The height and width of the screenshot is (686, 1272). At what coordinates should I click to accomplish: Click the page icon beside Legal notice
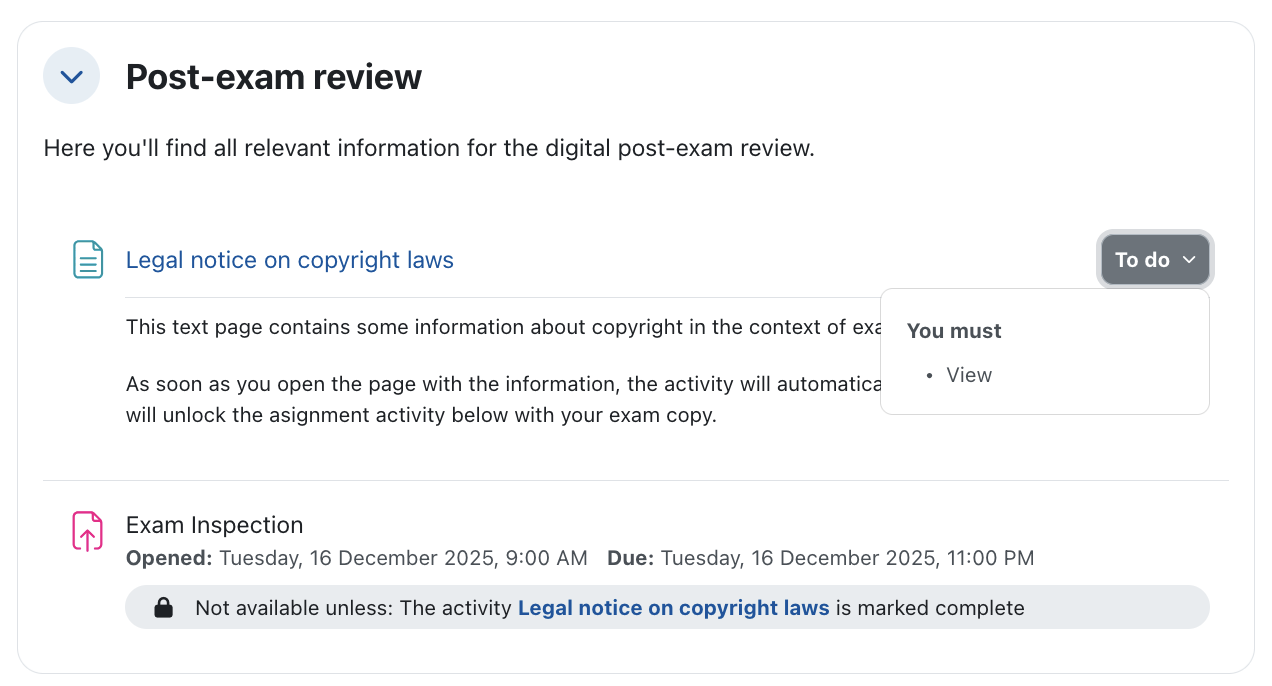pos(88,260)
